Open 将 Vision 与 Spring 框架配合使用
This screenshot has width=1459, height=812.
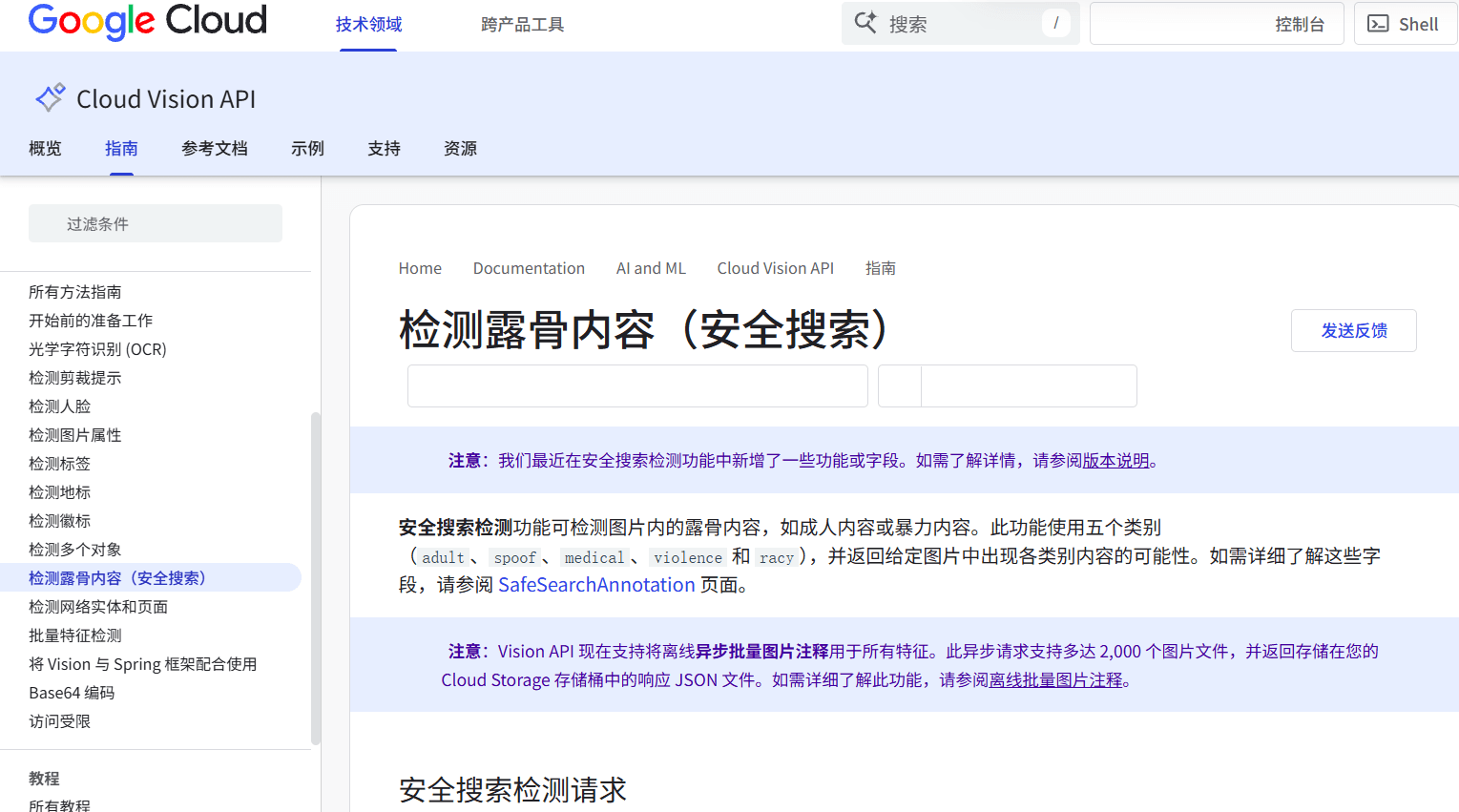143,664
